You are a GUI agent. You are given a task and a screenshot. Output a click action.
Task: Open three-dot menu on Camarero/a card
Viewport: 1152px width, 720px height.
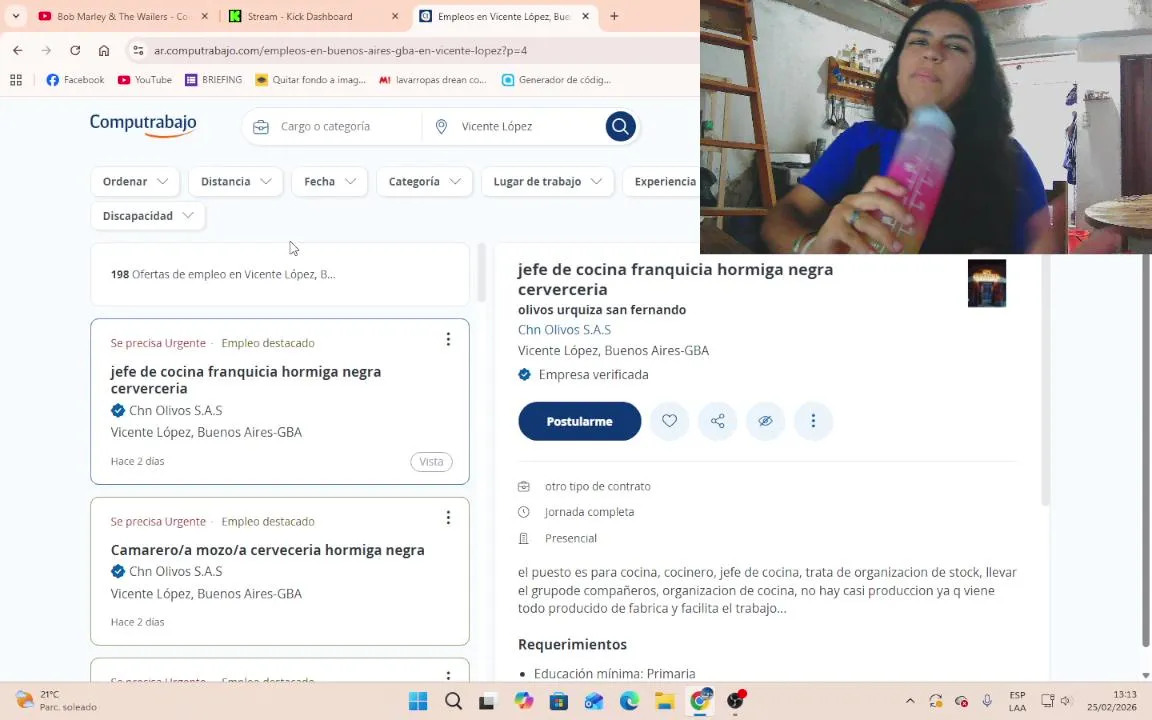pos(448,518)
